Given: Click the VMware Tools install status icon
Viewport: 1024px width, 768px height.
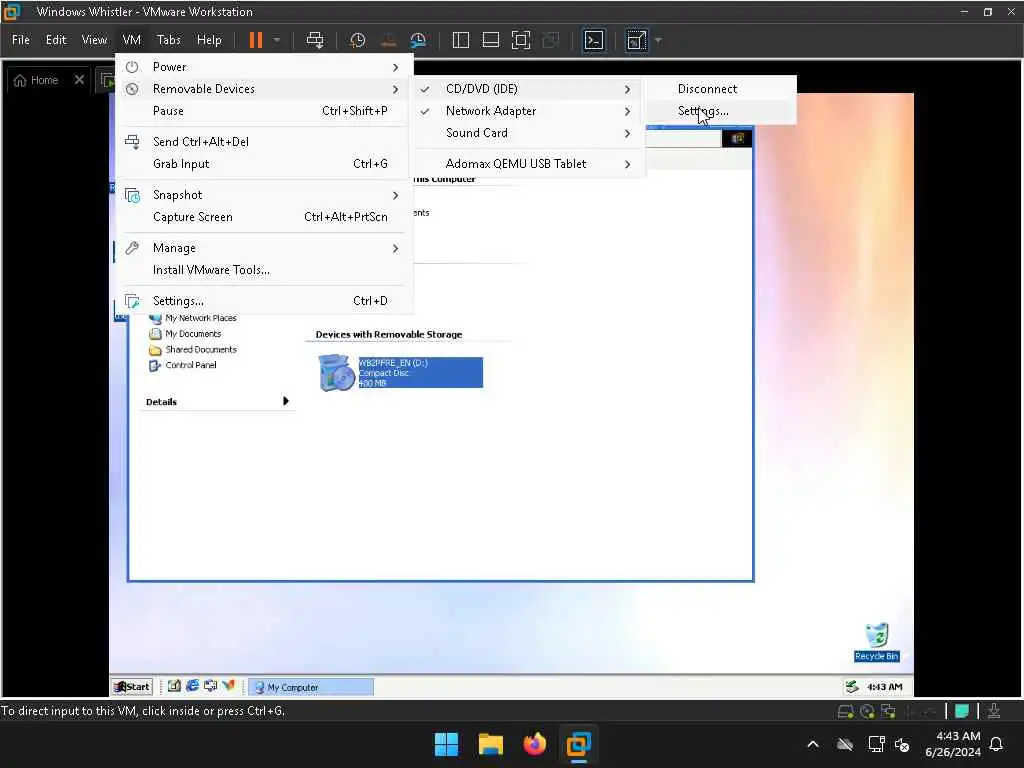Looking at the screenshot, I should click(x=994, y=711).
